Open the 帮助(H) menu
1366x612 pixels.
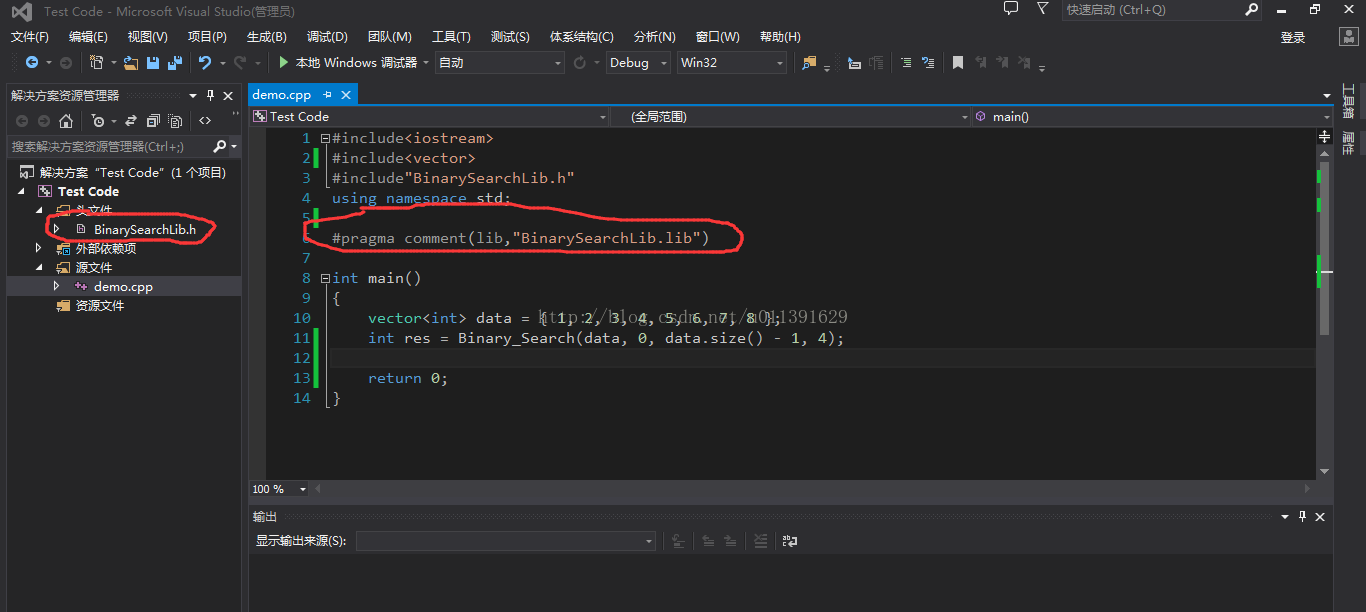[x=780, y=37]
